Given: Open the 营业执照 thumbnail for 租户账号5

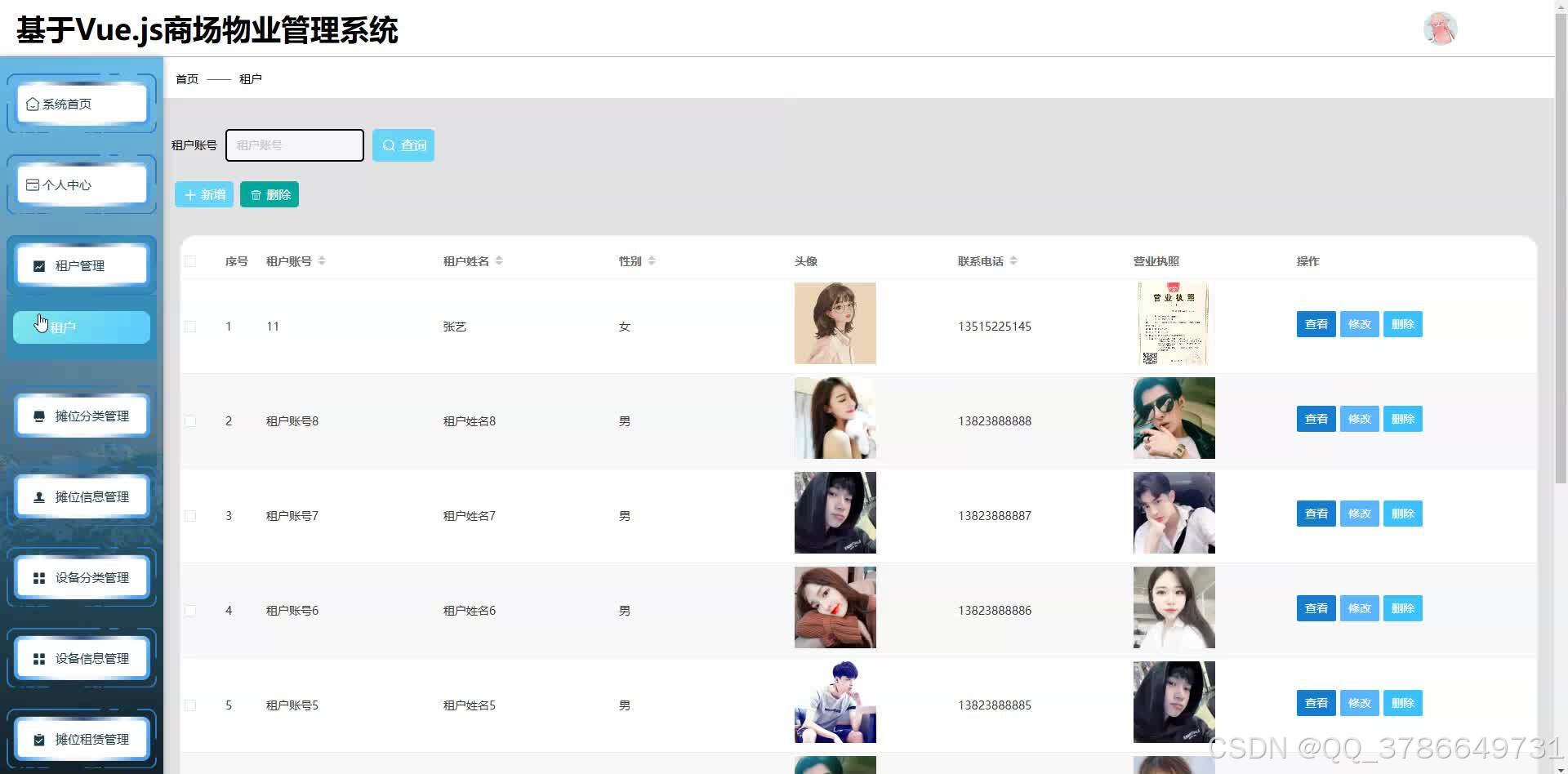Looking at the screenshot, I should (1174, 702).
